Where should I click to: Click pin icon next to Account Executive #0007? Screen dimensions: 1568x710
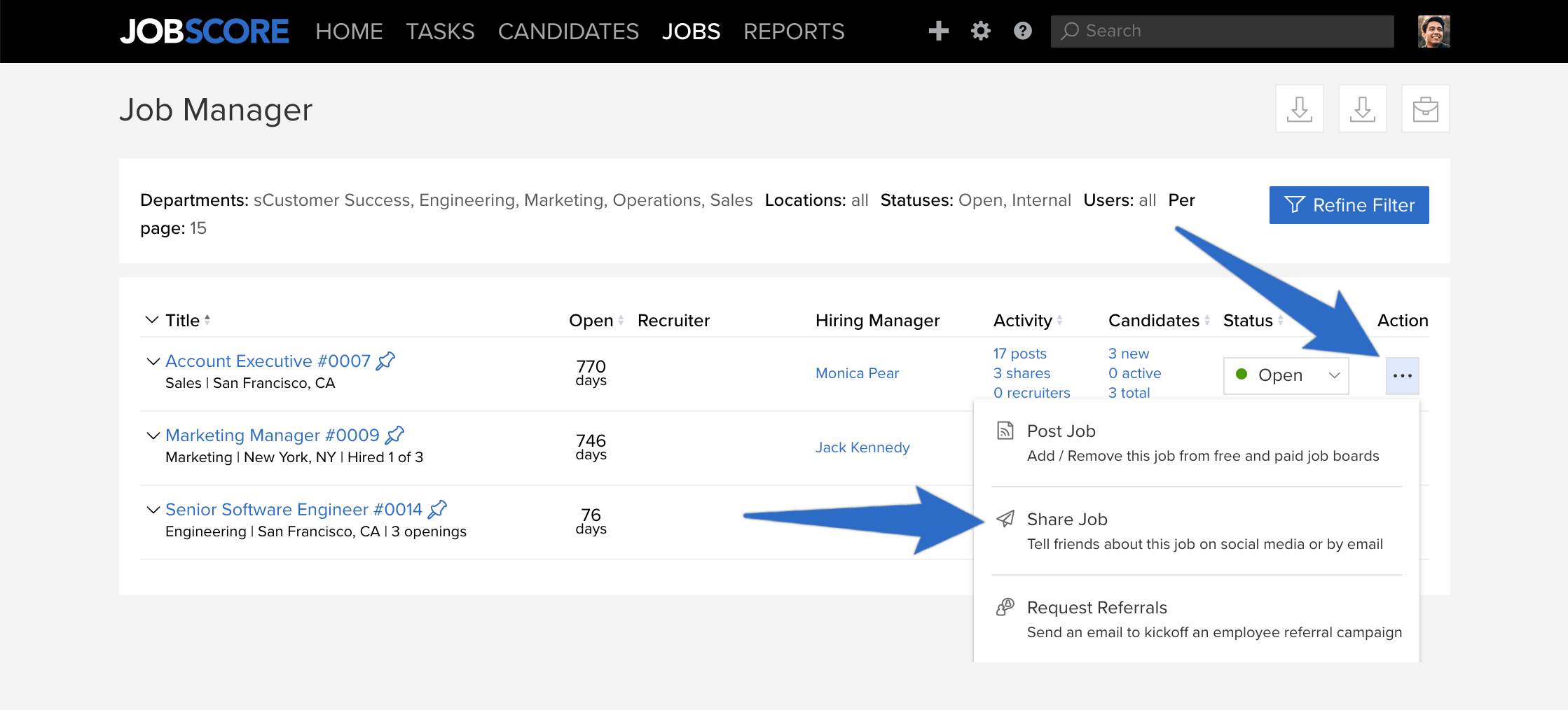(x=385, y=361)
